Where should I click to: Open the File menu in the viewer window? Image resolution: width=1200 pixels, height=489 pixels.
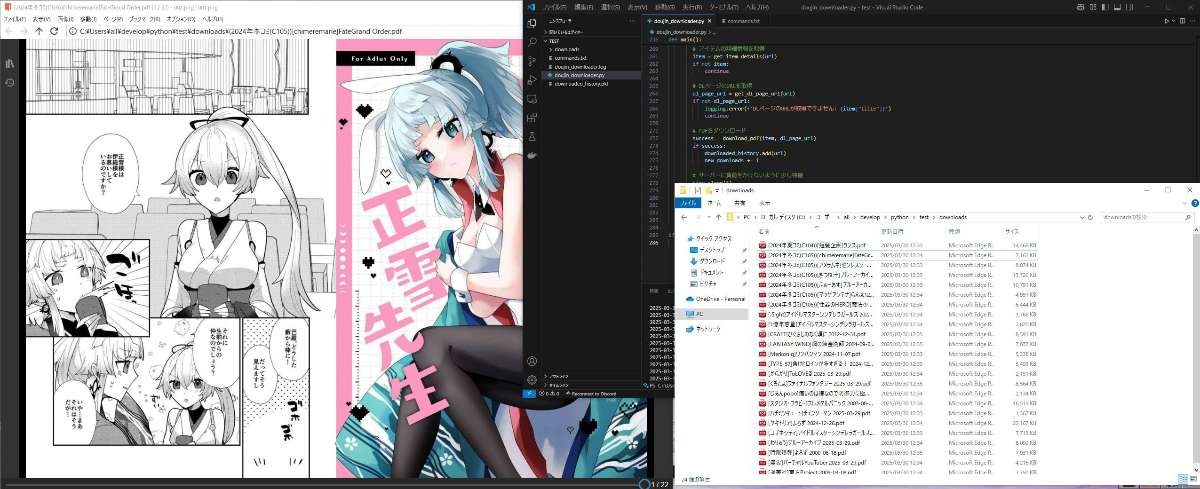coord(14,18)
